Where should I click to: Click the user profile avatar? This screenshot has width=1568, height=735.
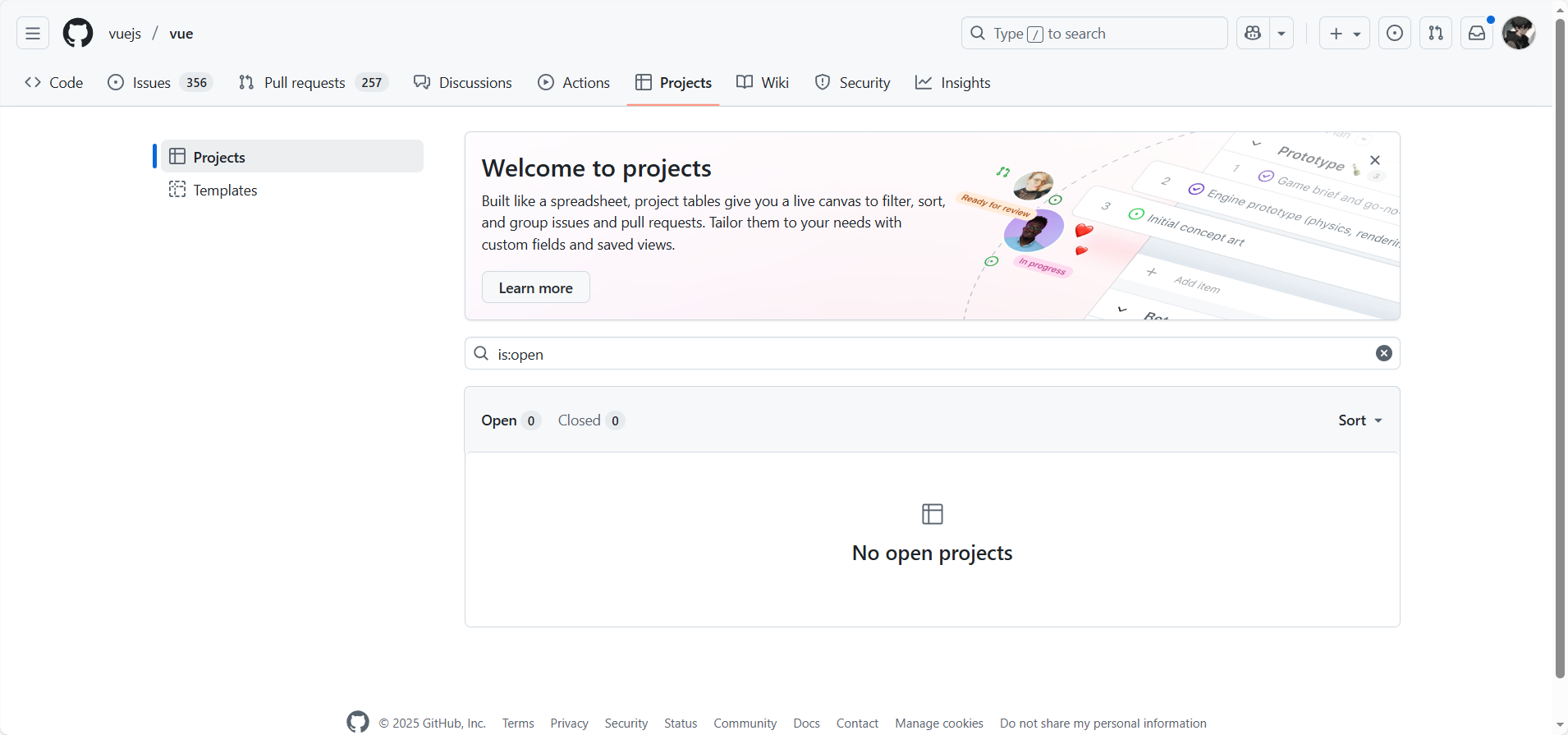1518,34
